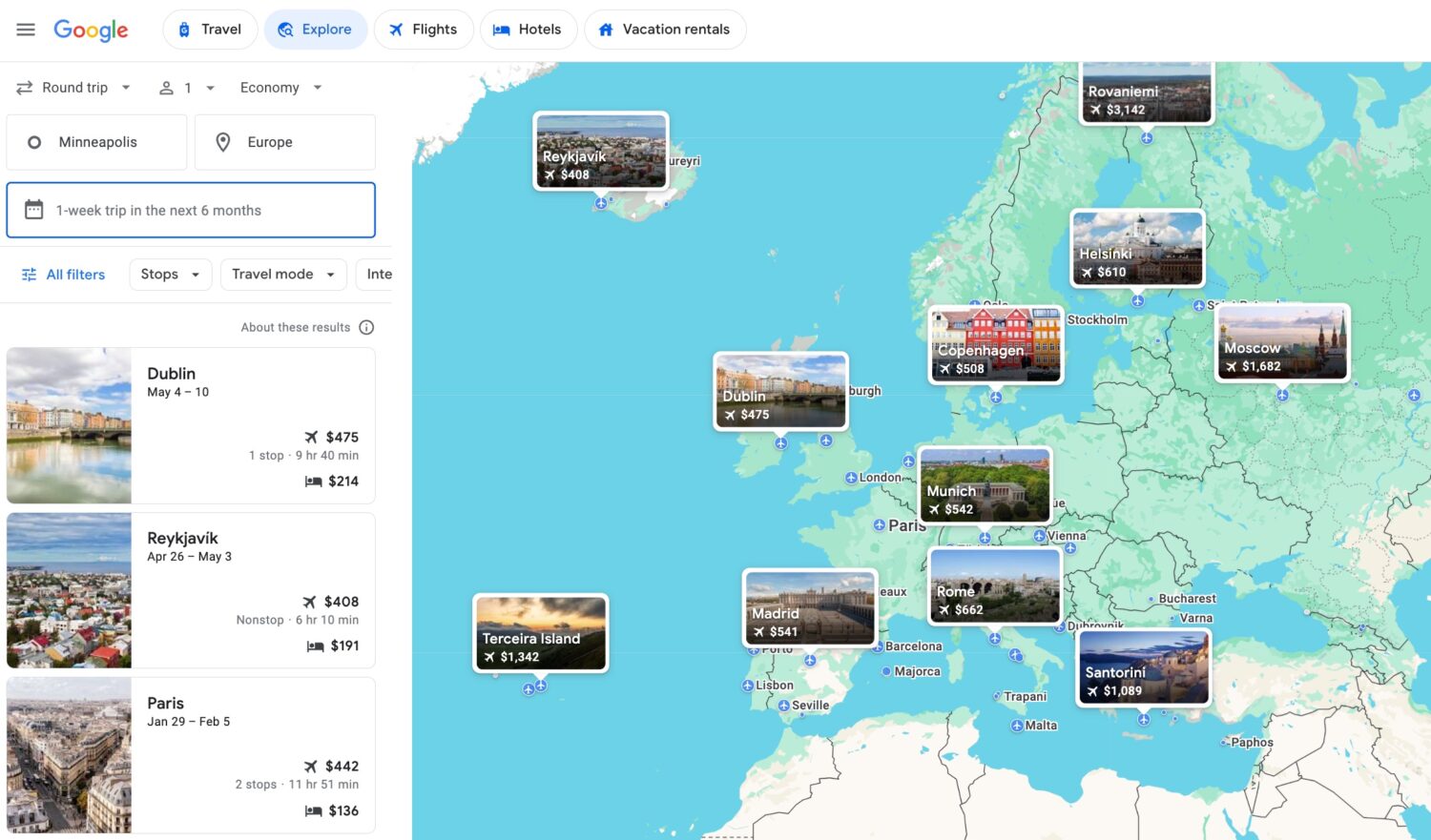Click the Minneapolis origin field
The width and height of the screenshot is (1431, 840).
click(x=96, y=141)
